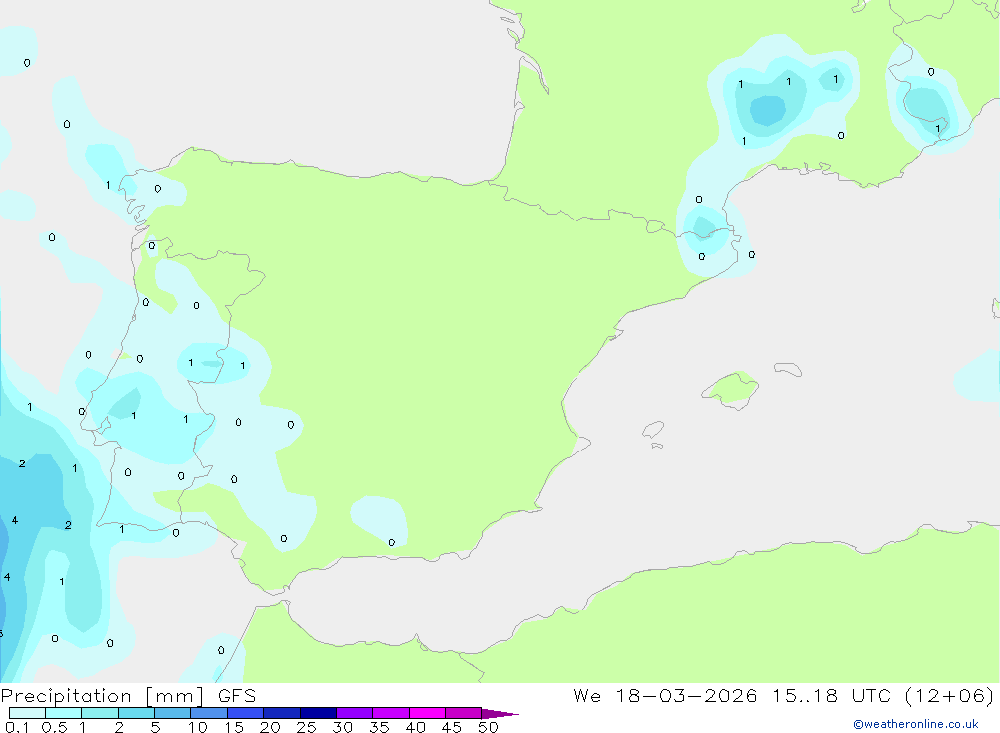Click the legend value '30'
This screenshot has height=733, width=1000.
pyautogui.click(x=342, y=727)
